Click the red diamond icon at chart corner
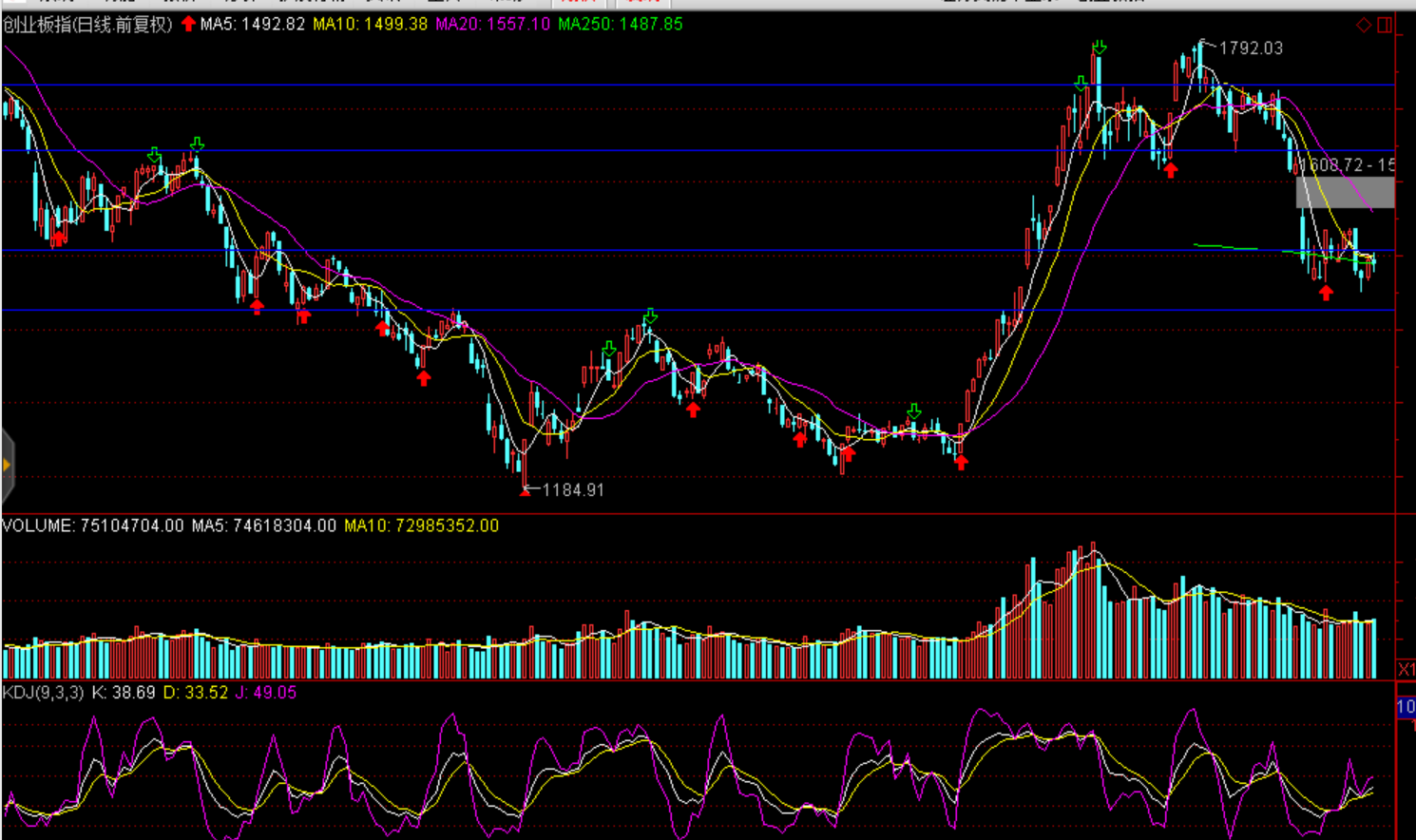Image resolution: width=1416 pixels, height=840 pixels. 1364,25
